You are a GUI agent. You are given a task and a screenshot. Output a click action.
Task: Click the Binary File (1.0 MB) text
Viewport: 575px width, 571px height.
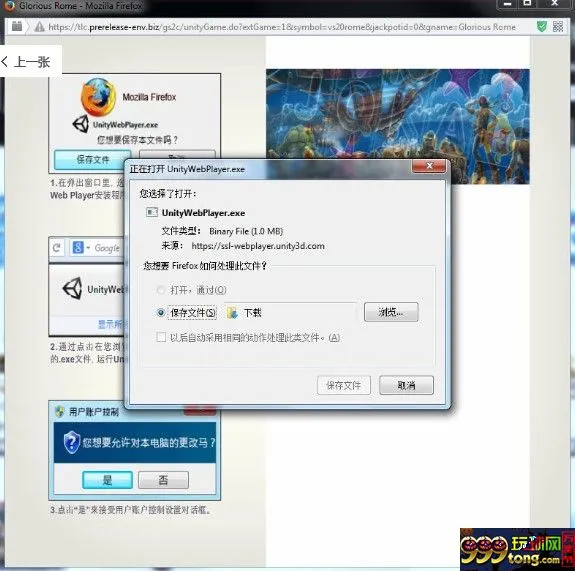coord(246,231)
